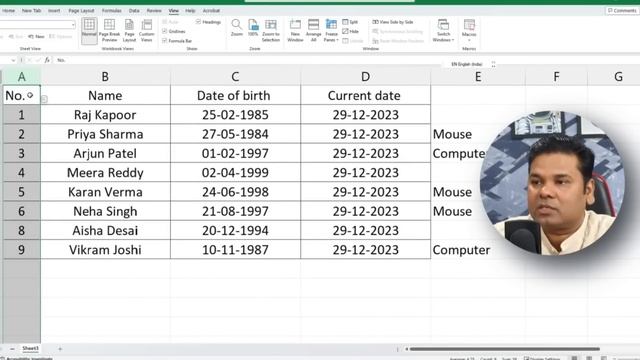Open the Review ribbon tab
This screenshot has width=640, height=360.
click(154, 11)
